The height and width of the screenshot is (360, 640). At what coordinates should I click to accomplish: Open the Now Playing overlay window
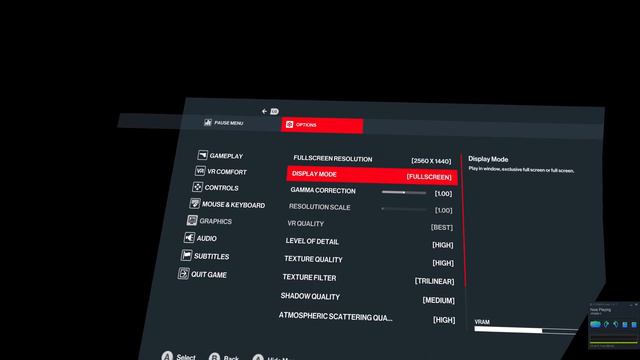(x=613, y=325)
